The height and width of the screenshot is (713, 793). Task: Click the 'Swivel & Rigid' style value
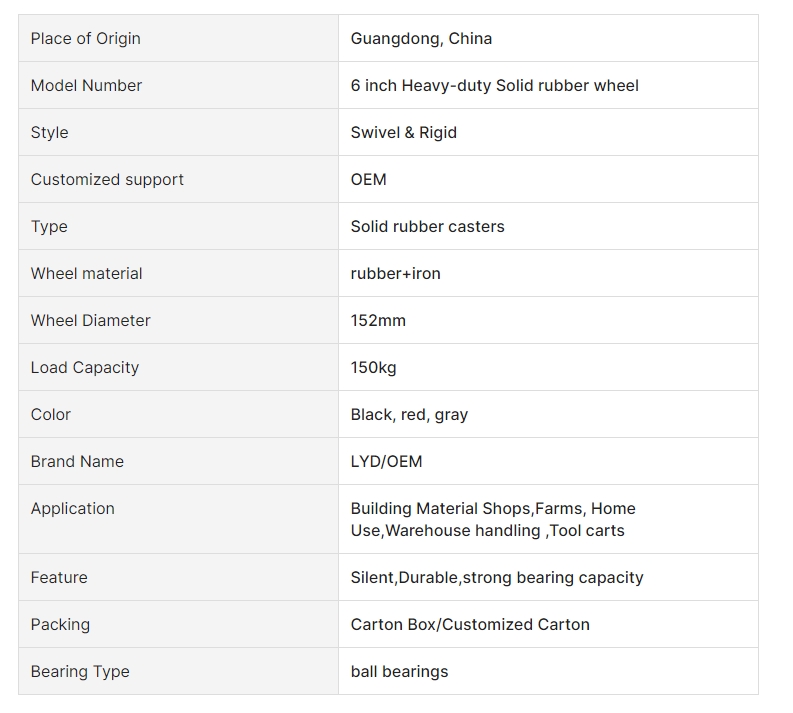pyautogui.click(x=404, y=132)
